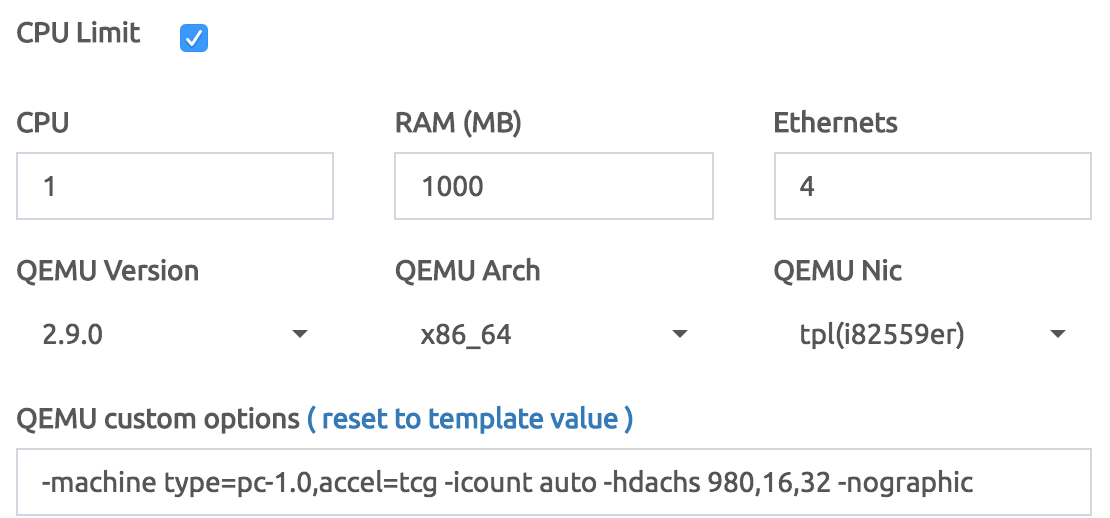Image resolution: width=1110 pixels, height=518 pixels.
Task: Uncheck the CPU Limit checkbox
Action: click(x=194, y=38)
